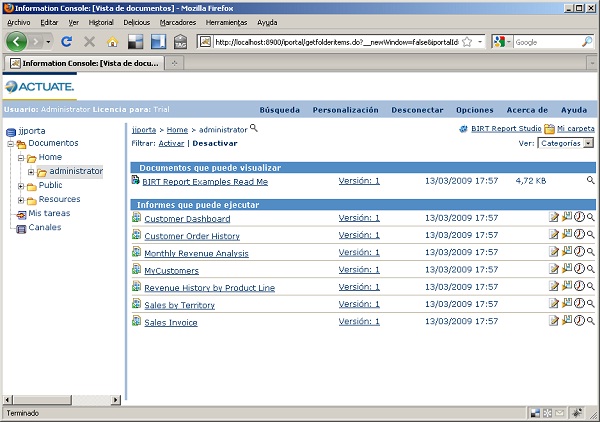Screen dimensions: 600x422
Task: Click the TAG toolbar icon
Action: [x=181, y=42]
